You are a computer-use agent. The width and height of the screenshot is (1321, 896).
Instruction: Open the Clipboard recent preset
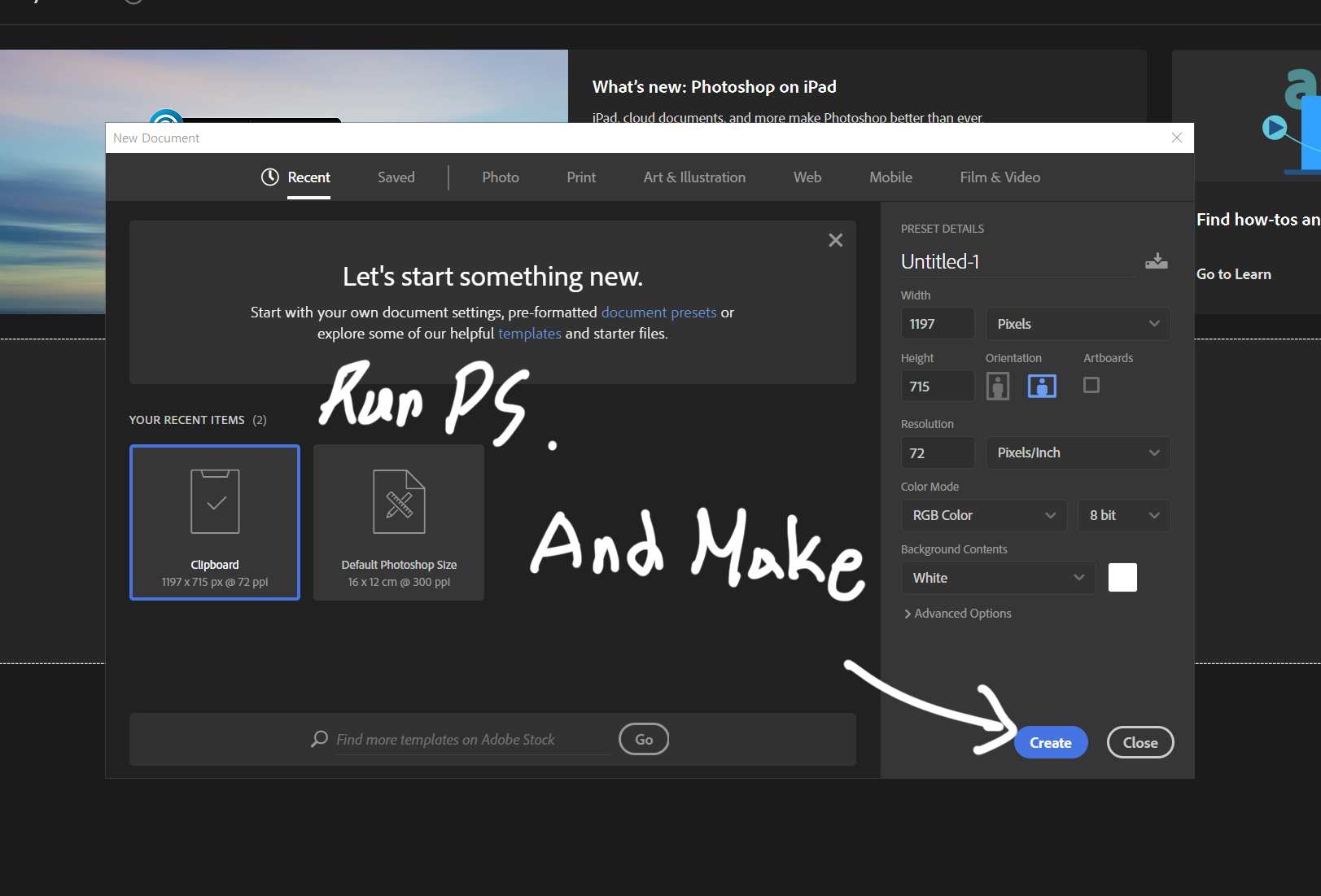tap(214, 522)
